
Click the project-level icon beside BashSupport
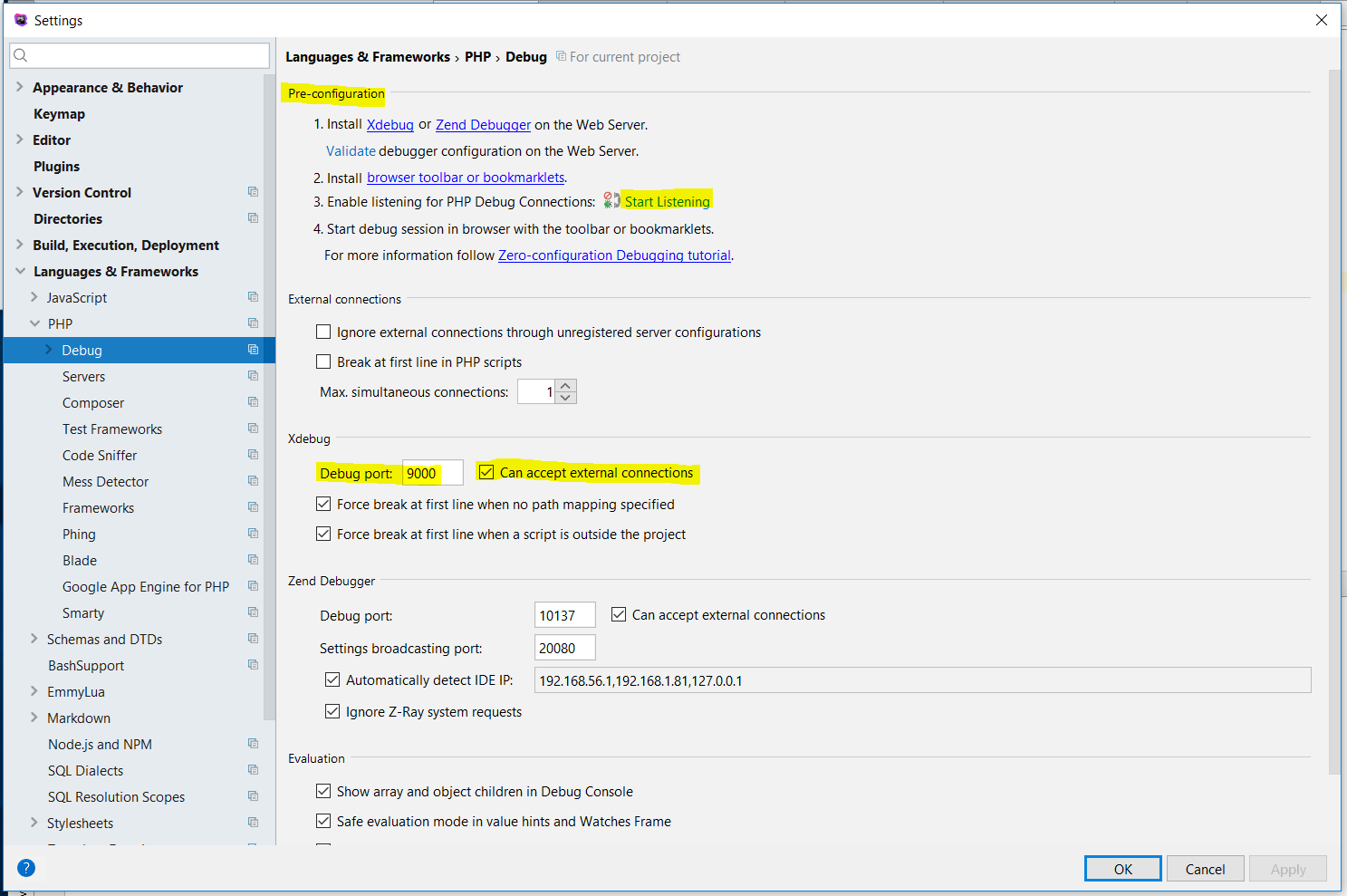(253, 665)
